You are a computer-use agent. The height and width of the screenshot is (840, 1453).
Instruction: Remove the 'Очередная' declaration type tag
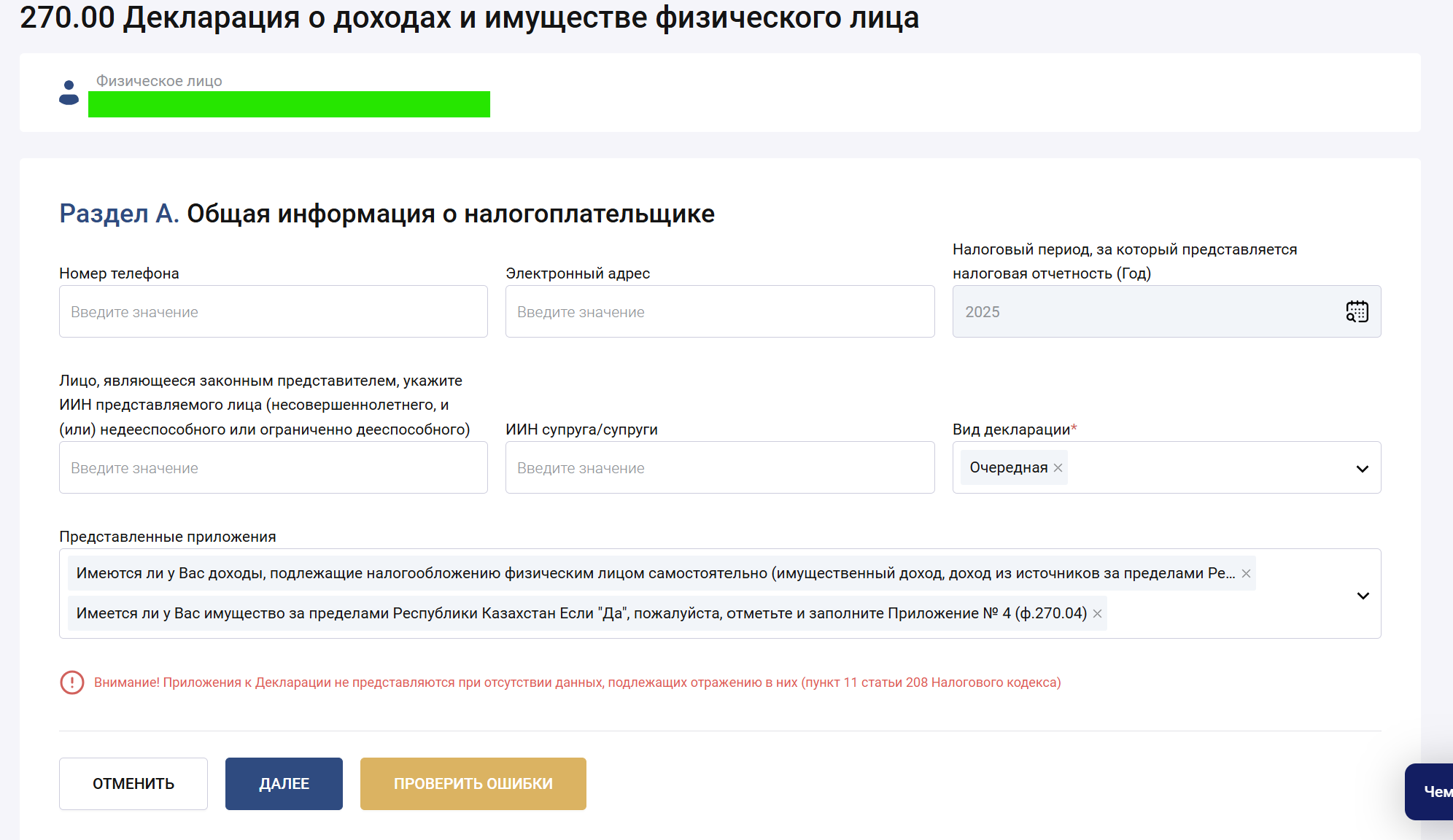point(1058,468)
